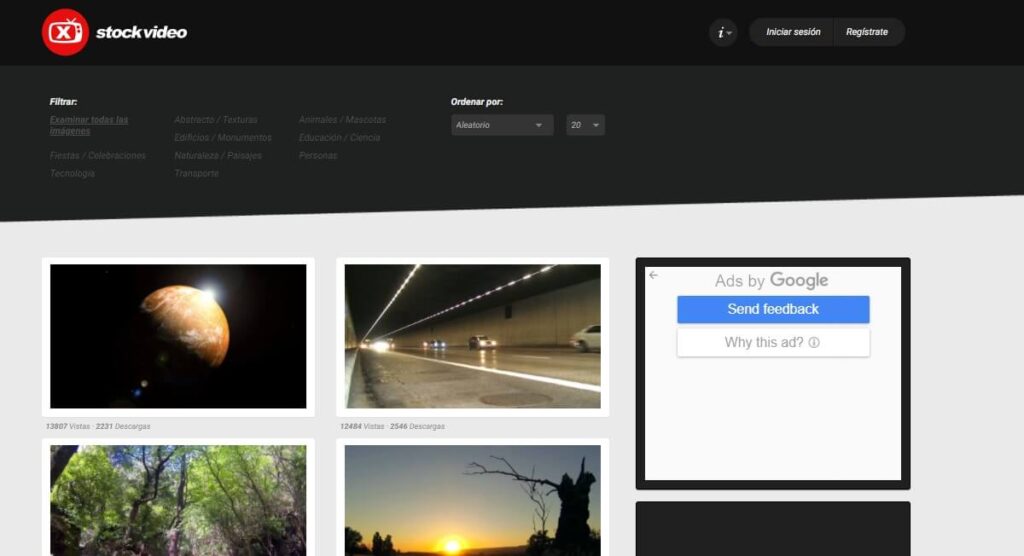This screenshot has width=1024, height=556.
Task: Open the sunset with dead tree thumbnail
Action: click(x=472, y=500)
